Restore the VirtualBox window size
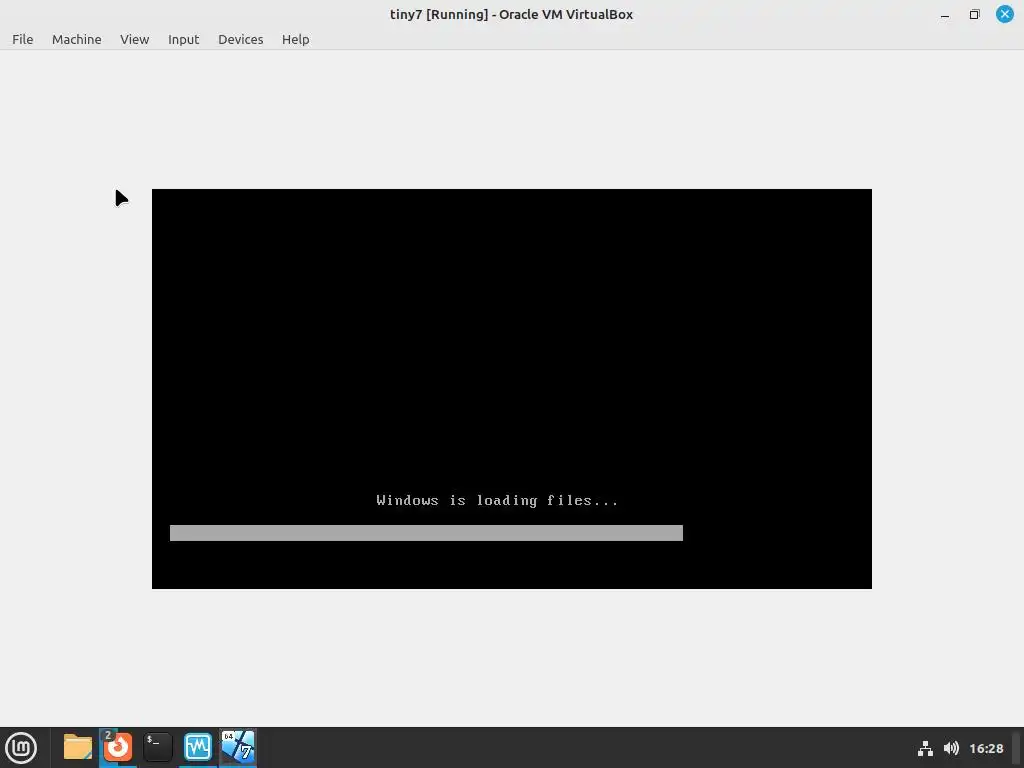 pos(974,14)
